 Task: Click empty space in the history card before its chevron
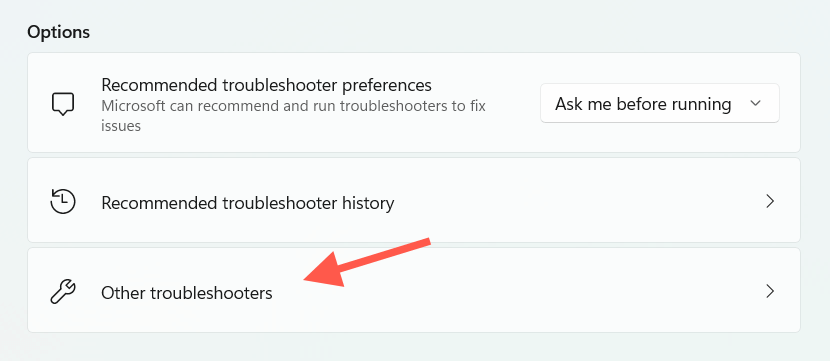582,202
